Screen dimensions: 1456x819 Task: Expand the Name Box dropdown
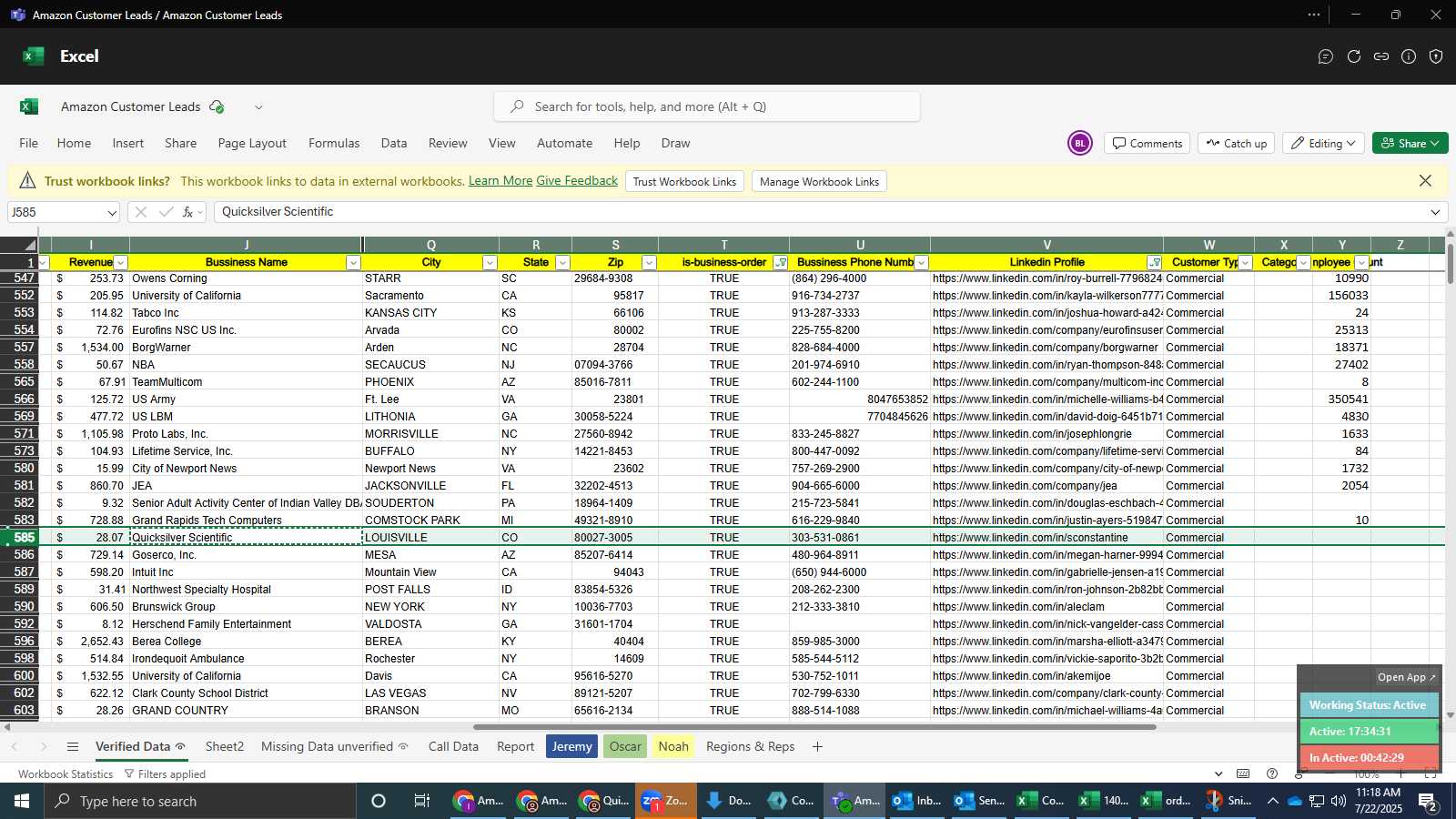tap(112, 213)
